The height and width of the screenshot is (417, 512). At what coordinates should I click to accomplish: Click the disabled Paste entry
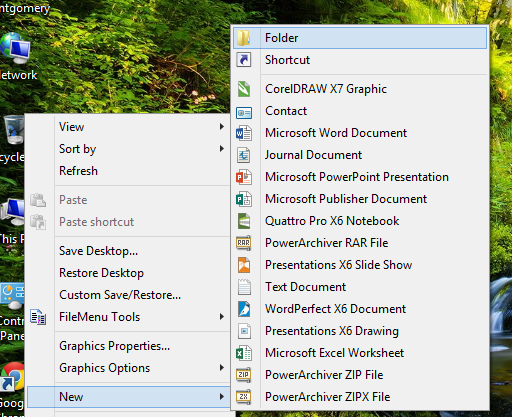point(128,200)
